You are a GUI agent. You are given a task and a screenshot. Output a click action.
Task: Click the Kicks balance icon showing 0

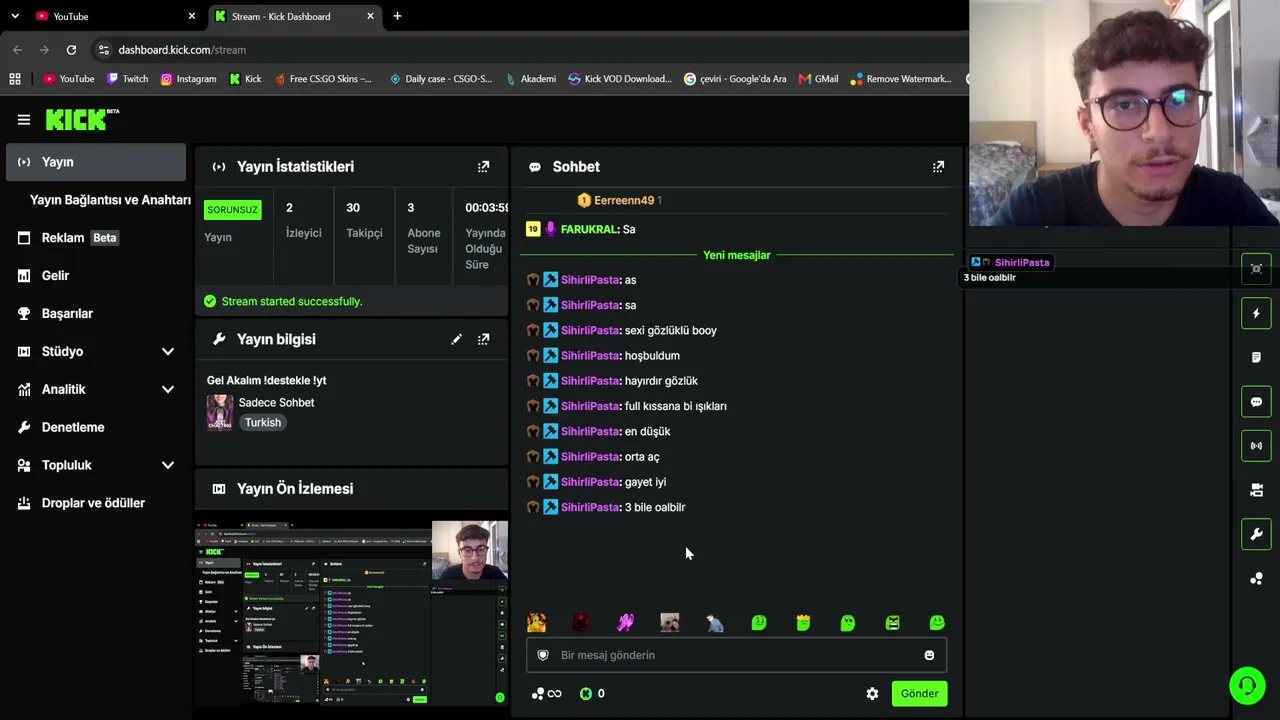(x=586, y=694)
